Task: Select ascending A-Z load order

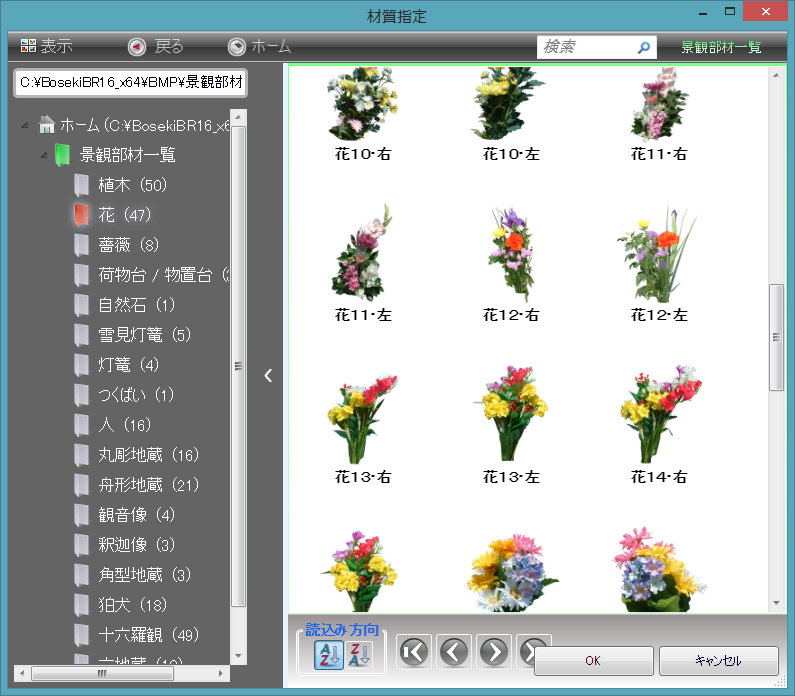Action: pyautogui.click(x=329, y=655)
